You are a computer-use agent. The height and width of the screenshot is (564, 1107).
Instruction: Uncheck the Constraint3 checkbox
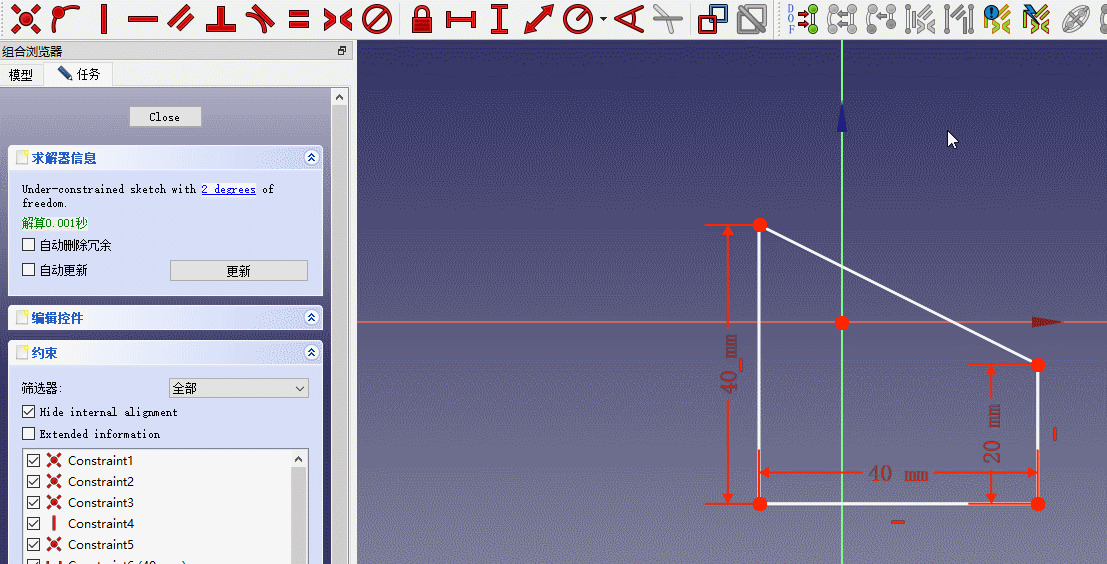click(33, 503)
